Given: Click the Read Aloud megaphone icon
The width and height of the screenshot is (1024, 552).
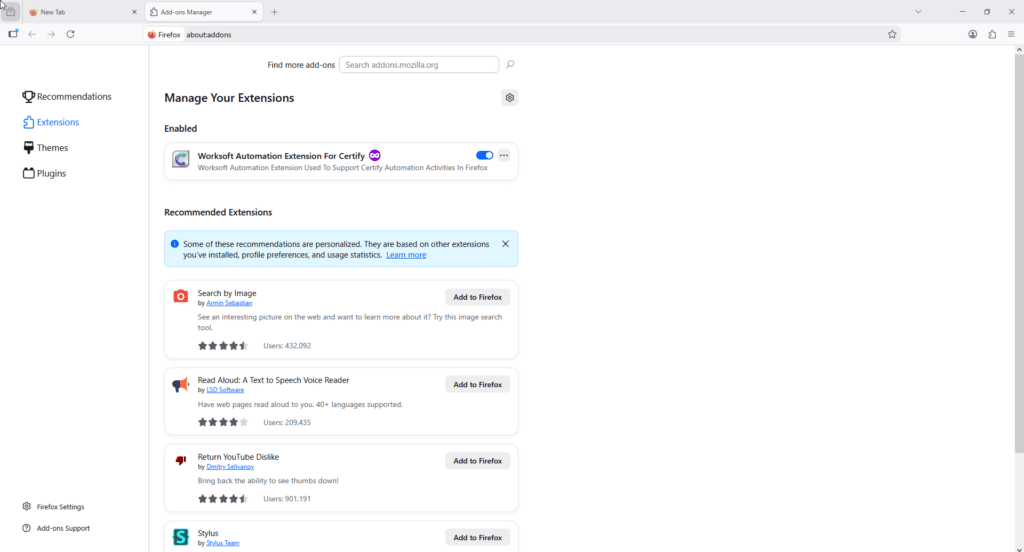Looking at the screenshot, I should pos(181,384).
